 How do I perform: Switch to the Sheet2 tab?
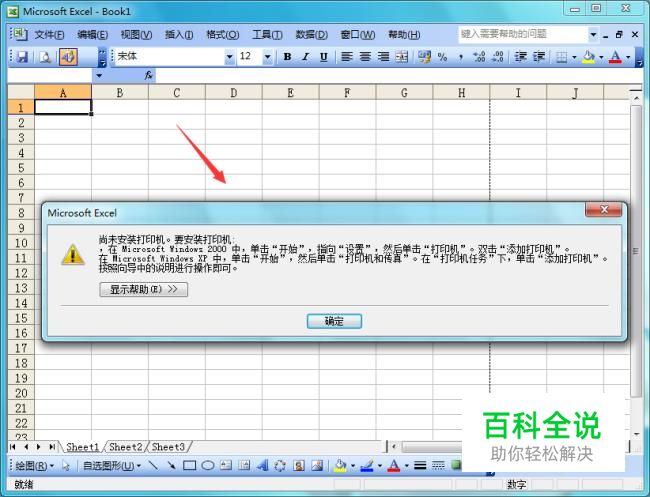(x=126, y=447)
